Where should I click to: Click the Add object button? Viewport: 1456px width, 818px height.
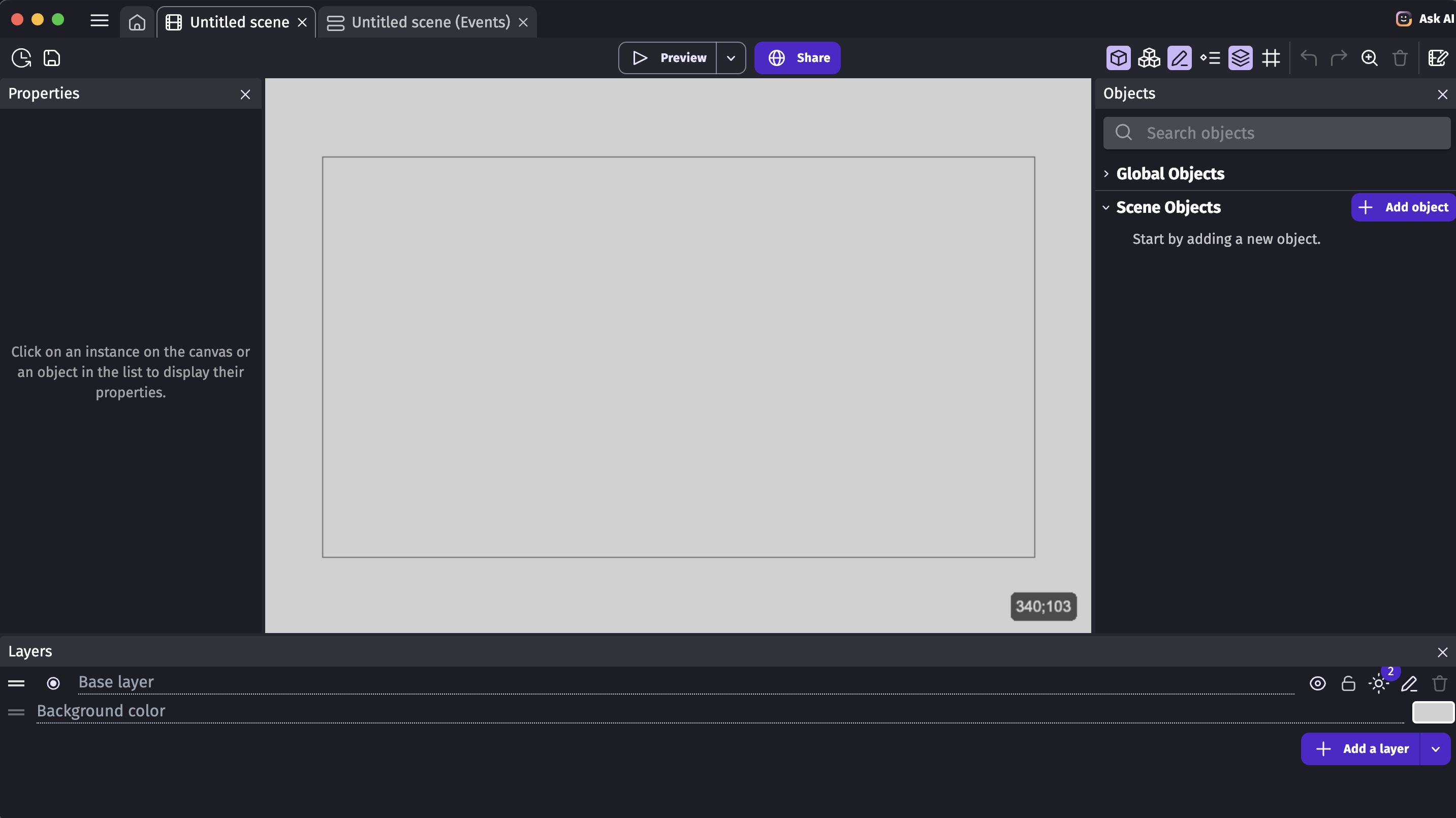pos(1404,207)
